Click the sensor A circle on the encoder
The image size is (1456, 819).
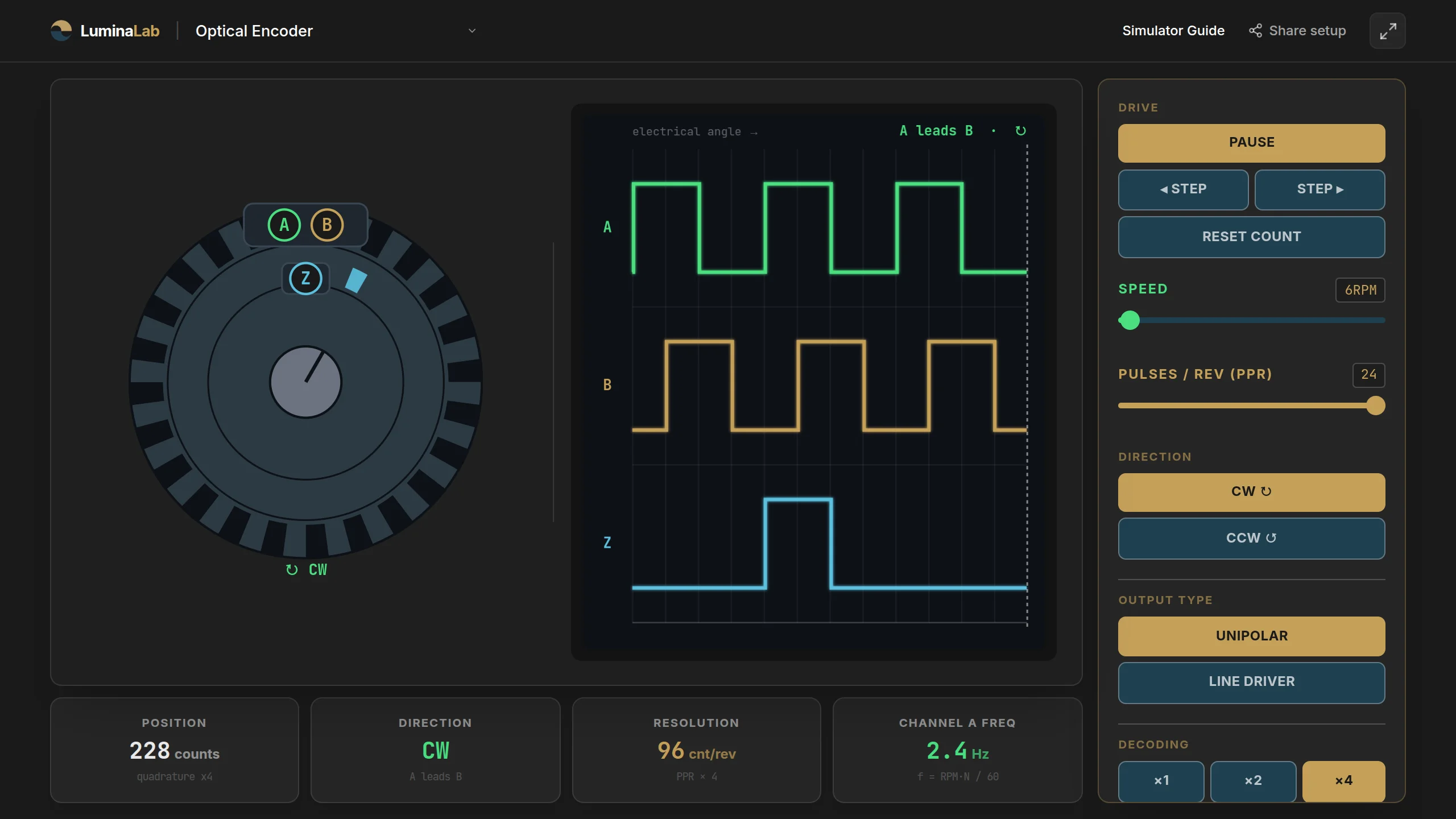[284, 225]
